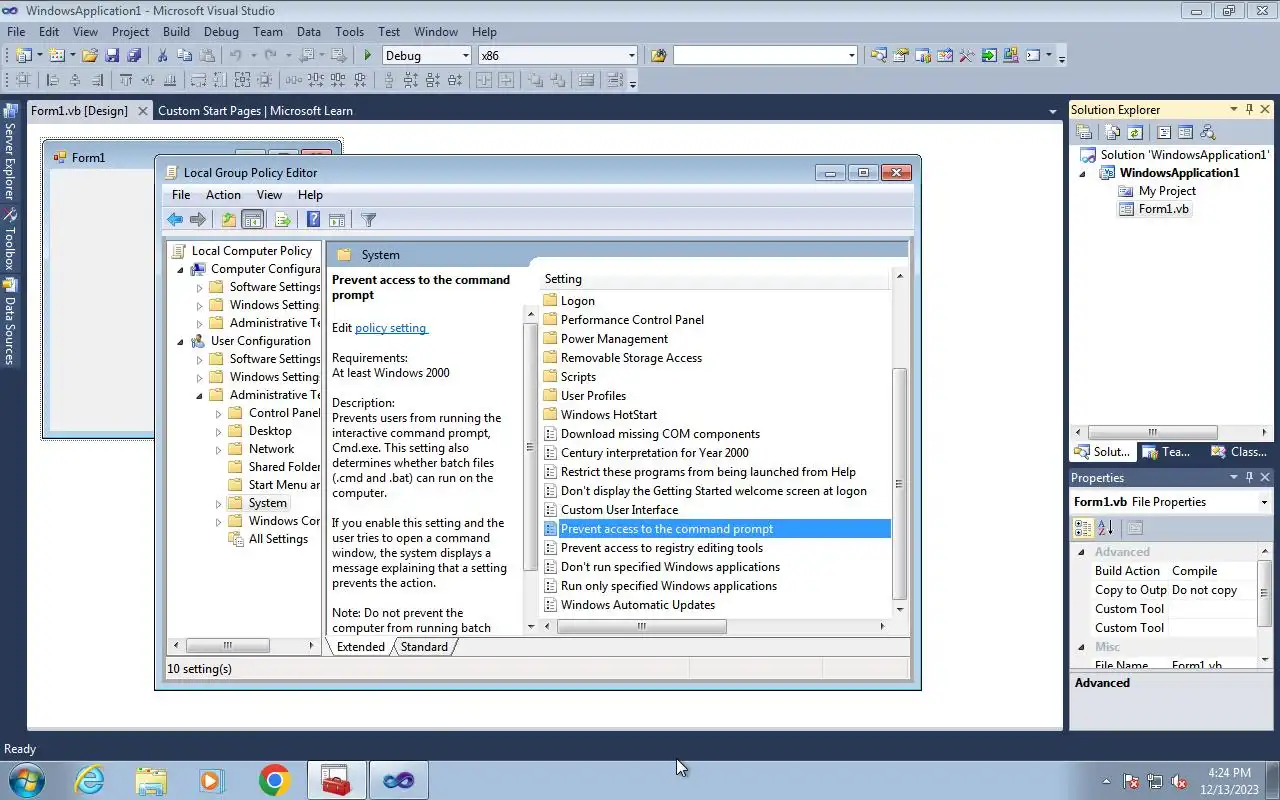Open the Help question mark icon
Screen dimensions: 1280x800
pos(313,220)
